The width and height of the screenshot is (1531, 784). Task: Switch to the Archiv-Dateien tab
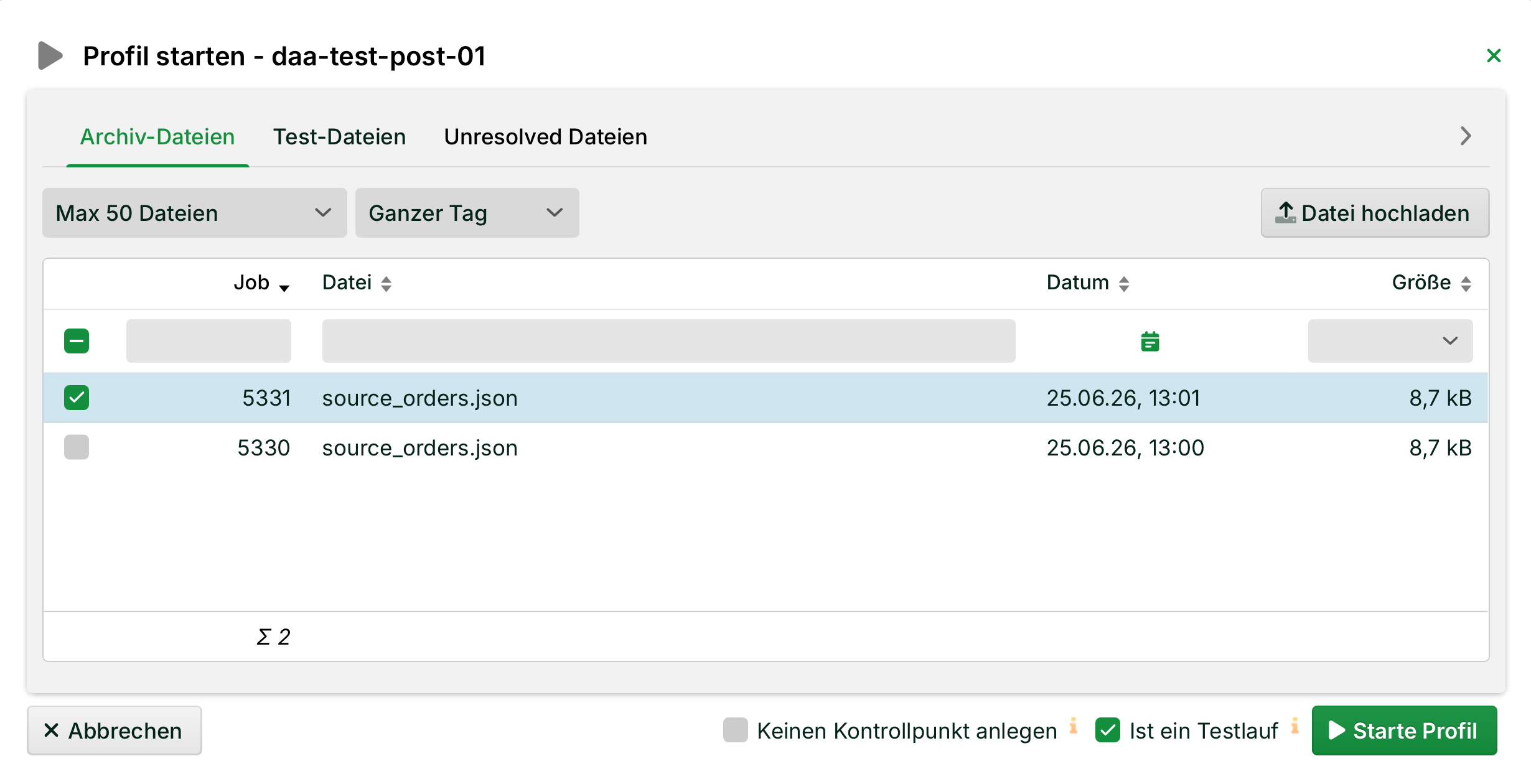[x=157, y=137]
